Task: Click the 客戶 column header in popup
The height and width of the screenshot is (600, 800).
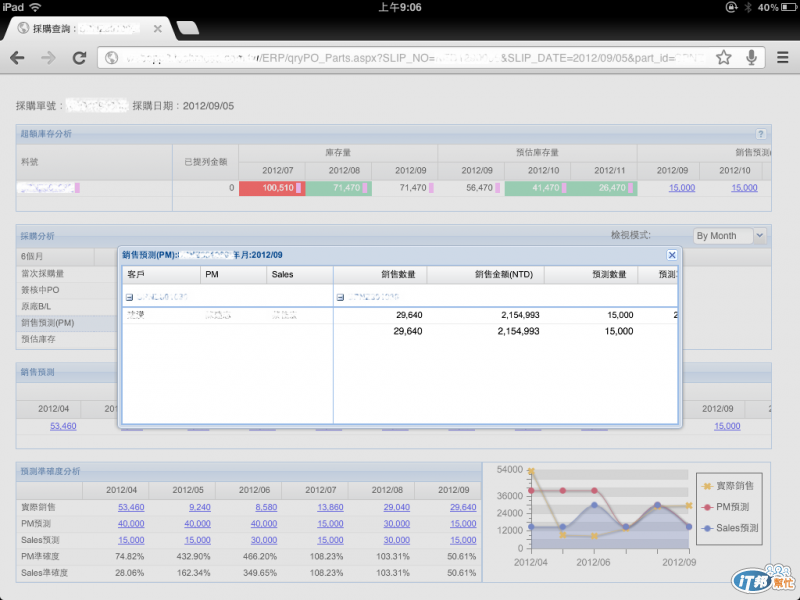Action: pos(161,274)
